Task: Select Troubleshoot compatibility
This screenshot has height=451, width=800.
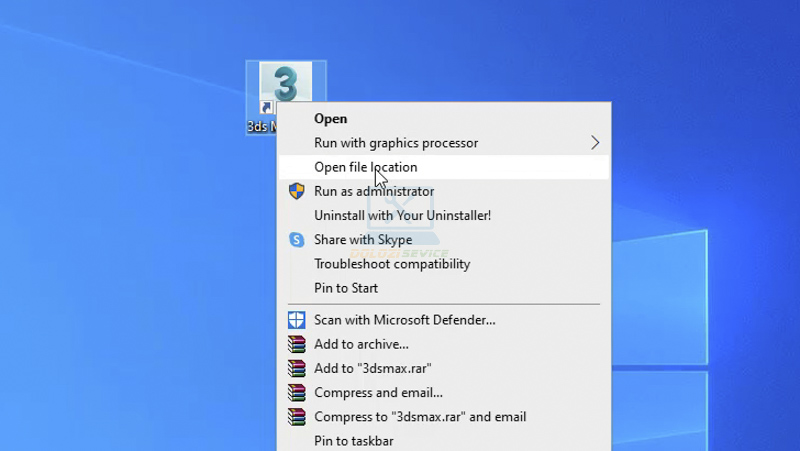Action: tap(392, 264)
